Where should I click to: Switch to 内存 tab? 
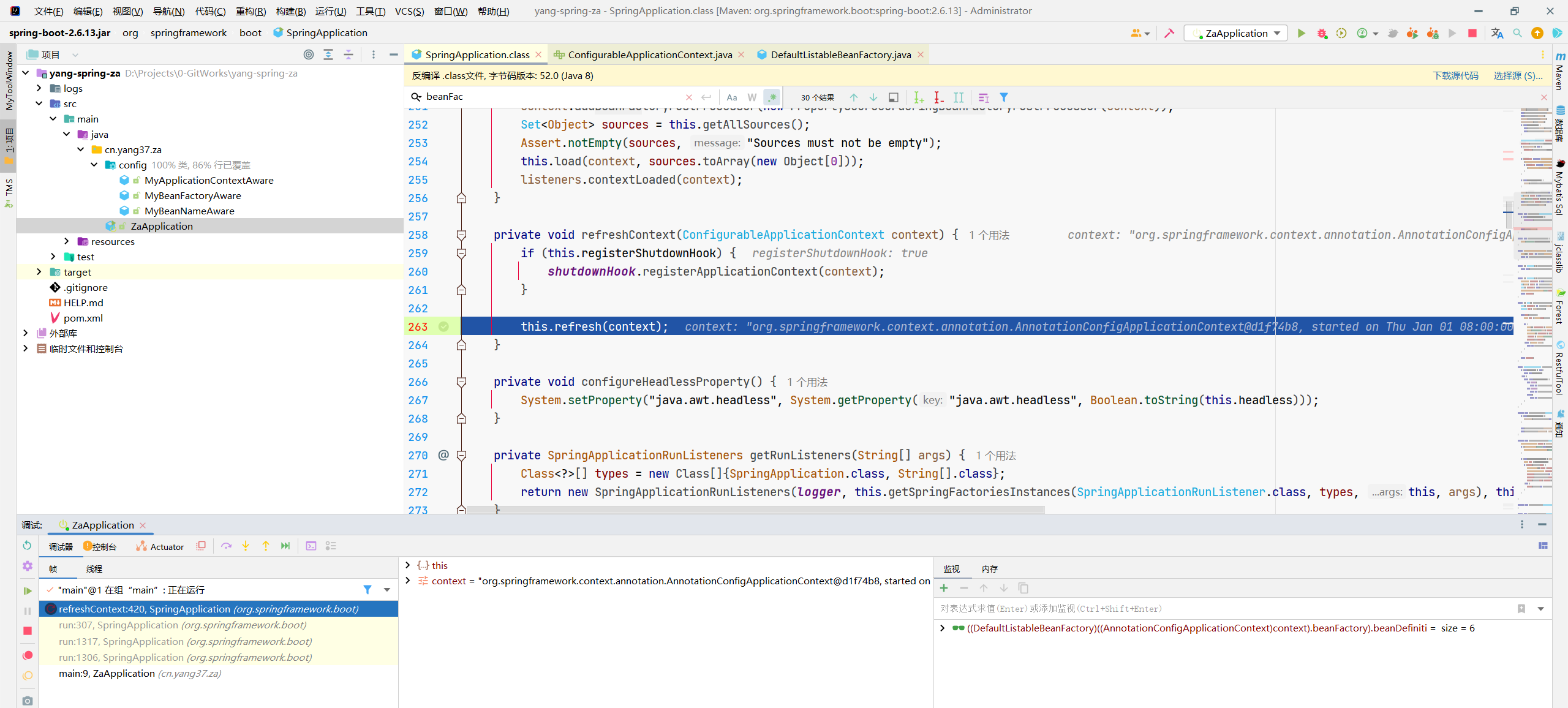pos(990,569)
